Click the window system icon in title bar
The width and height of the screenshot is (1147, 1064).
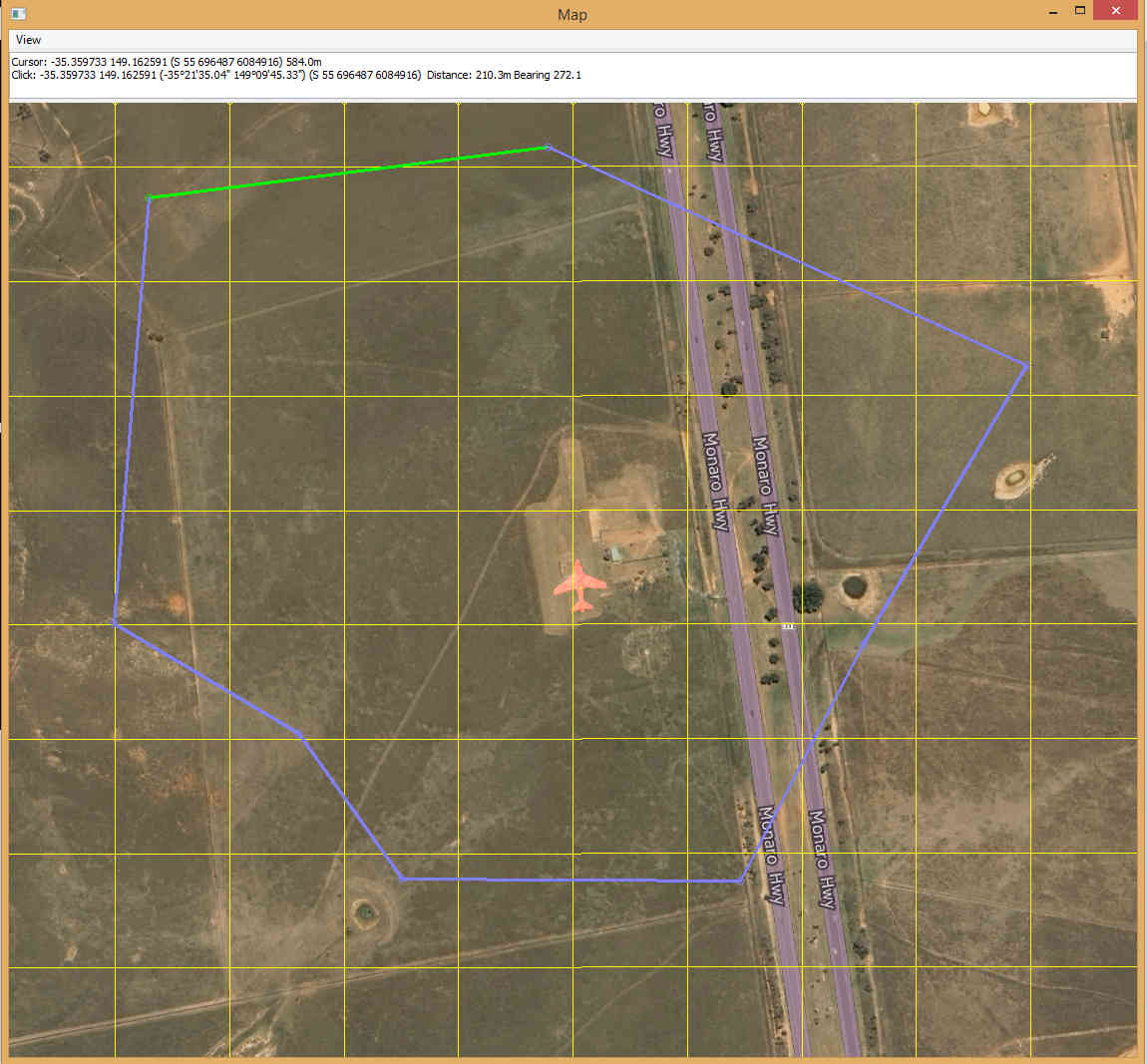point(17,13)
